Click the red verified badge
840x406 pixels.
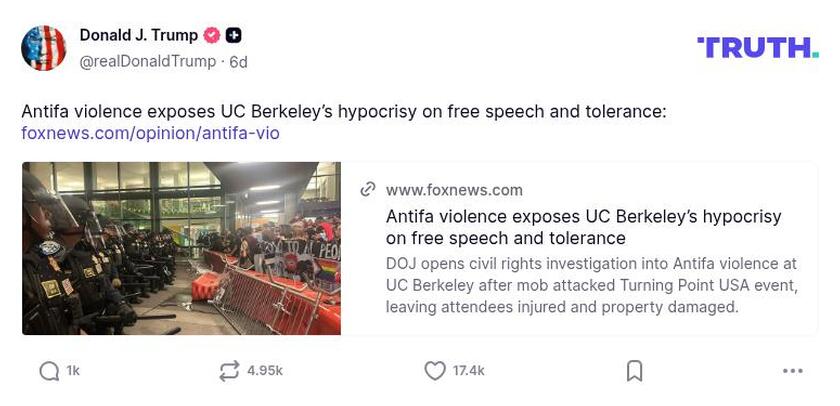coord(212,36)
